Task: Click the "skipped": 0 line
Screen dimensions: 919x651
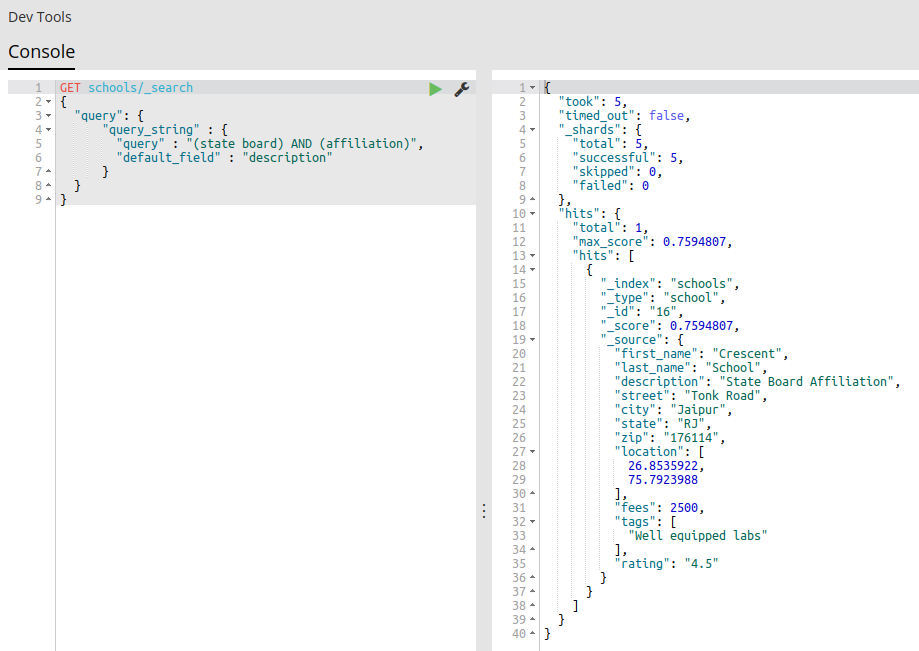Action: [x=617, y=172]
